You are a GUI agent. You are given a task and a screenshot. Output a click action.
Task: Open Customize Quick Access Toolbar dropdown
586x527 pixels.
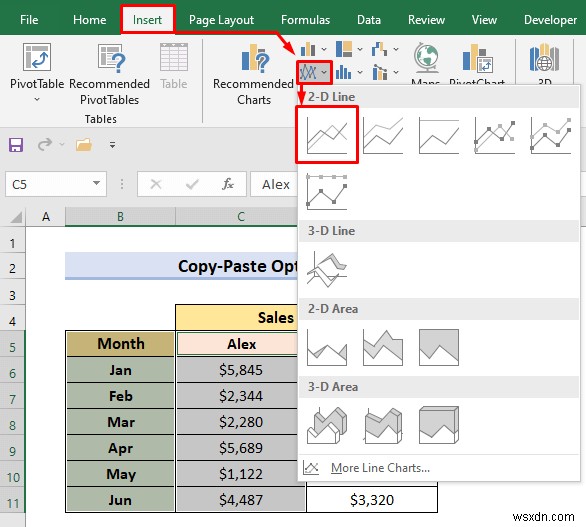click(112, 145)
